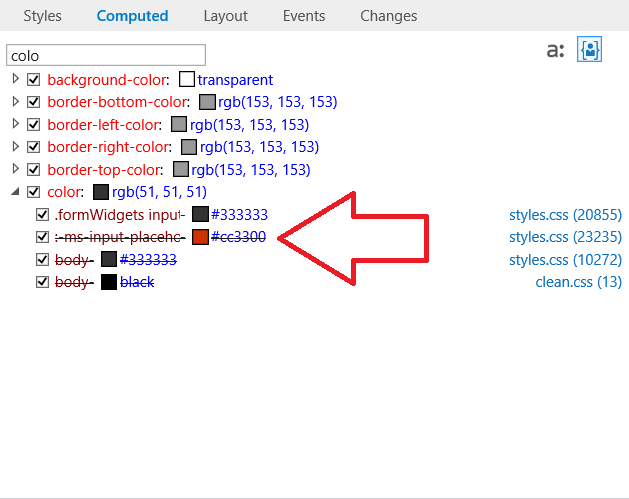The image size is (629, 499).
Task: Uncheck the border-left-color checkbox
Action: click(33, 124)
